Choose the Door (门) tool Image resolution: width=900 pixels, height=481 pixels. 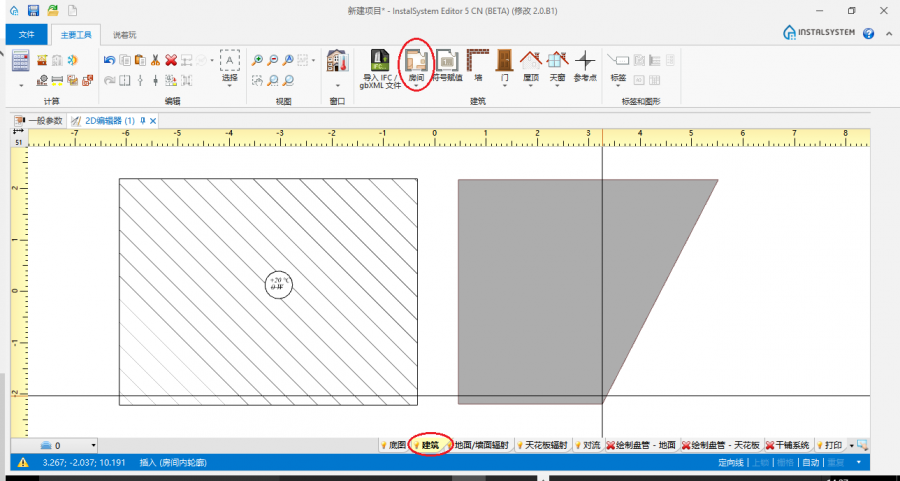[x=504, y=64]
